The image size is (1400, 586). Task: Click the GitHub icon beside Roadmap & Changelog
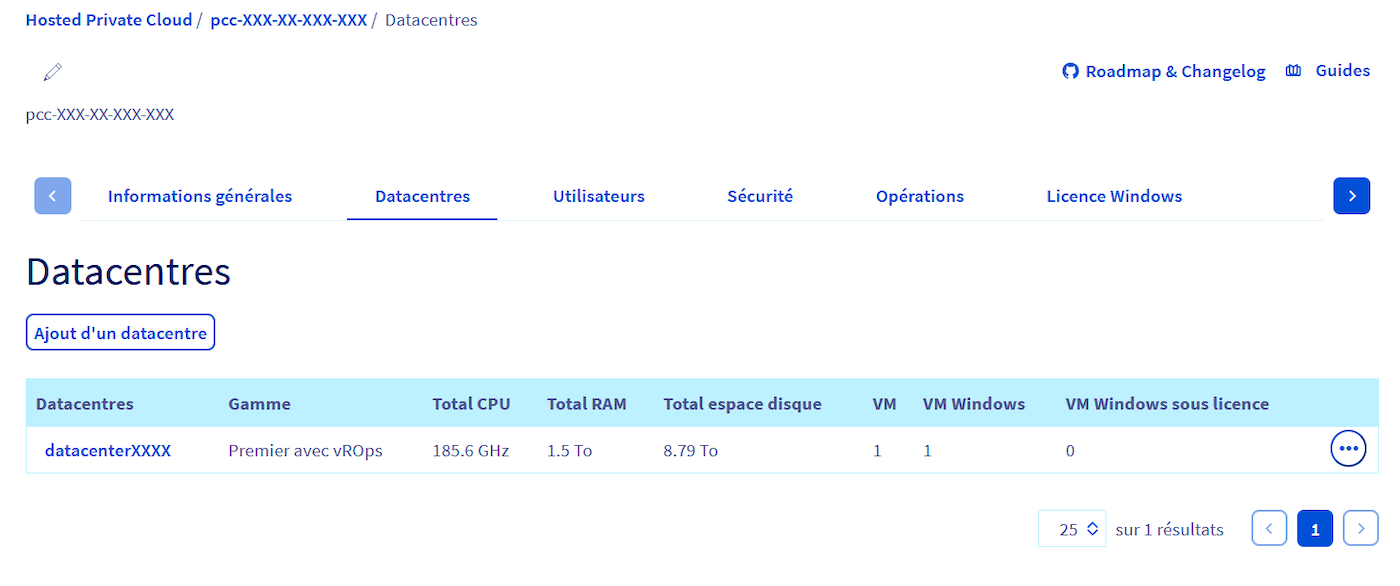coord(1070,72)
